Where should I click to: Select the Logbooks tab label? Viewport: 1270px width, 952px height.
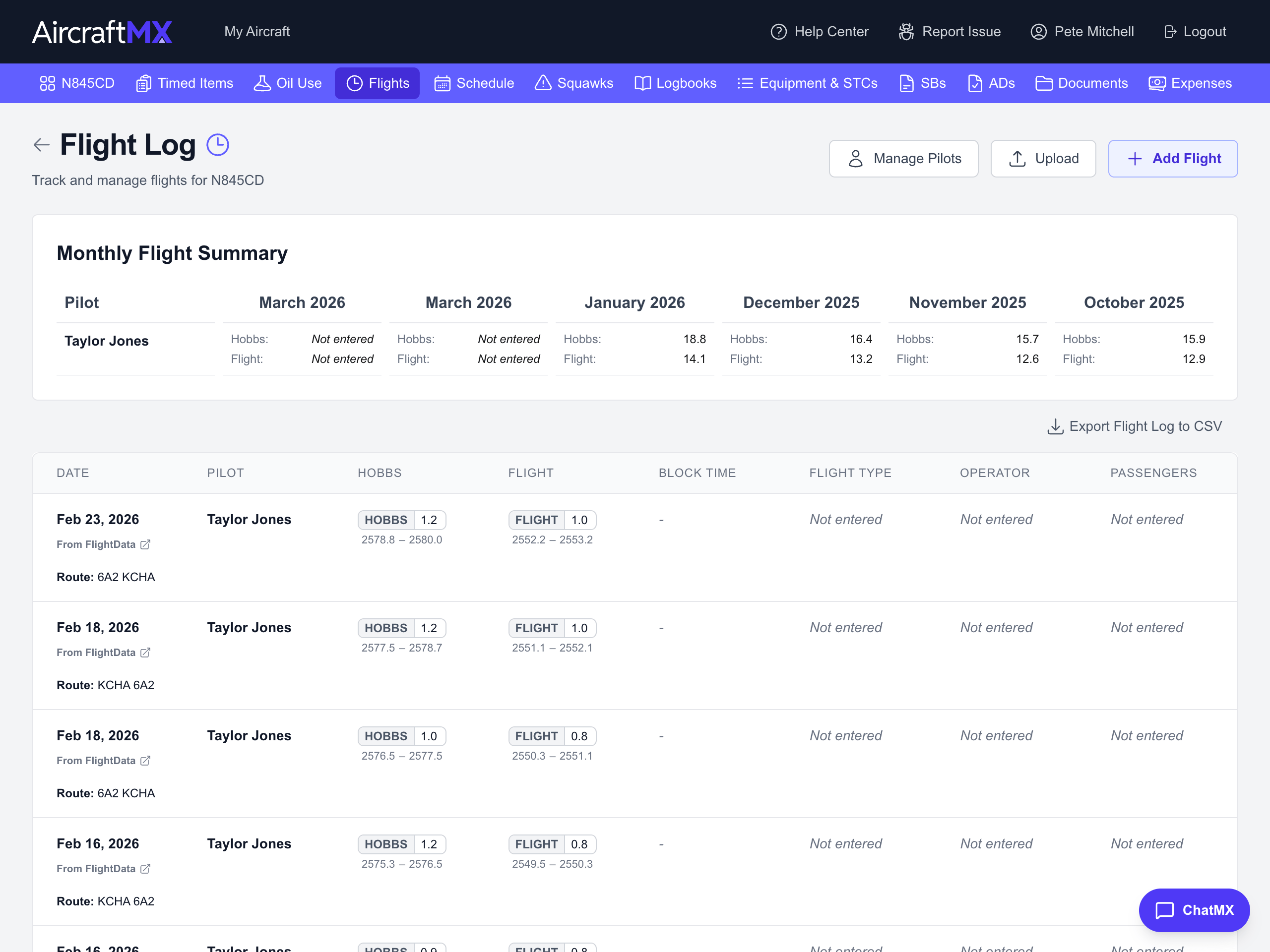click(686, 83)
